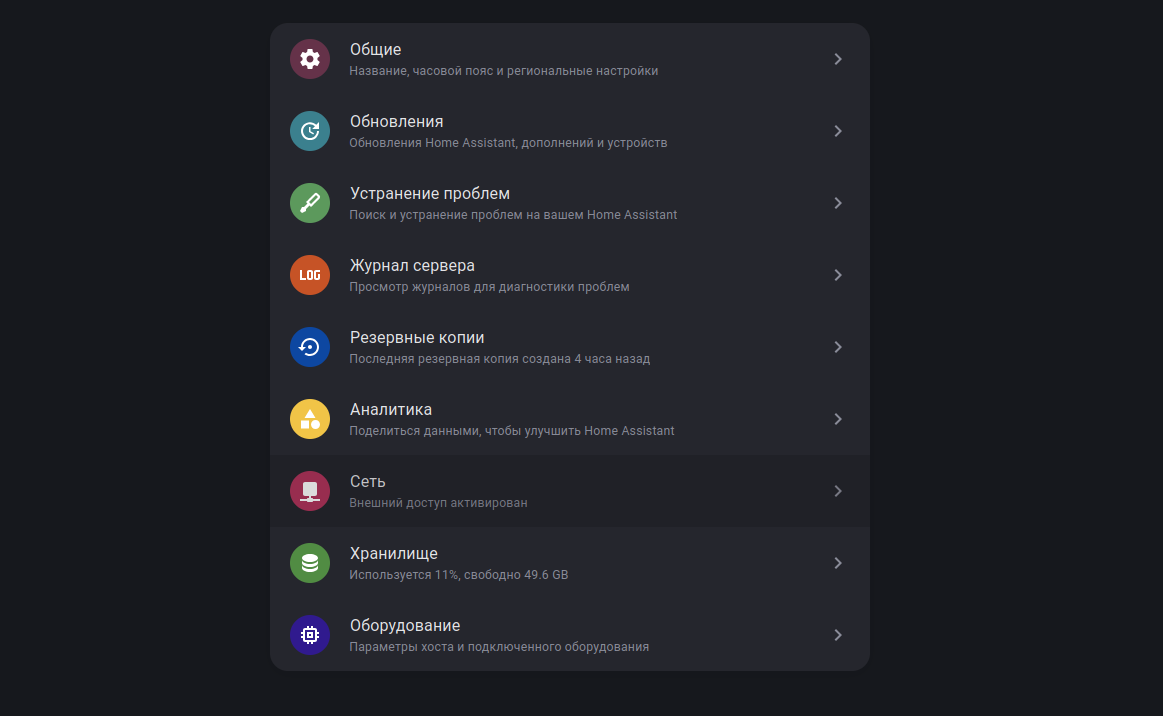Click the teal Обновления refresh icon
Image resolution: width=1163 pixels, height=716 pixels.
310,131
